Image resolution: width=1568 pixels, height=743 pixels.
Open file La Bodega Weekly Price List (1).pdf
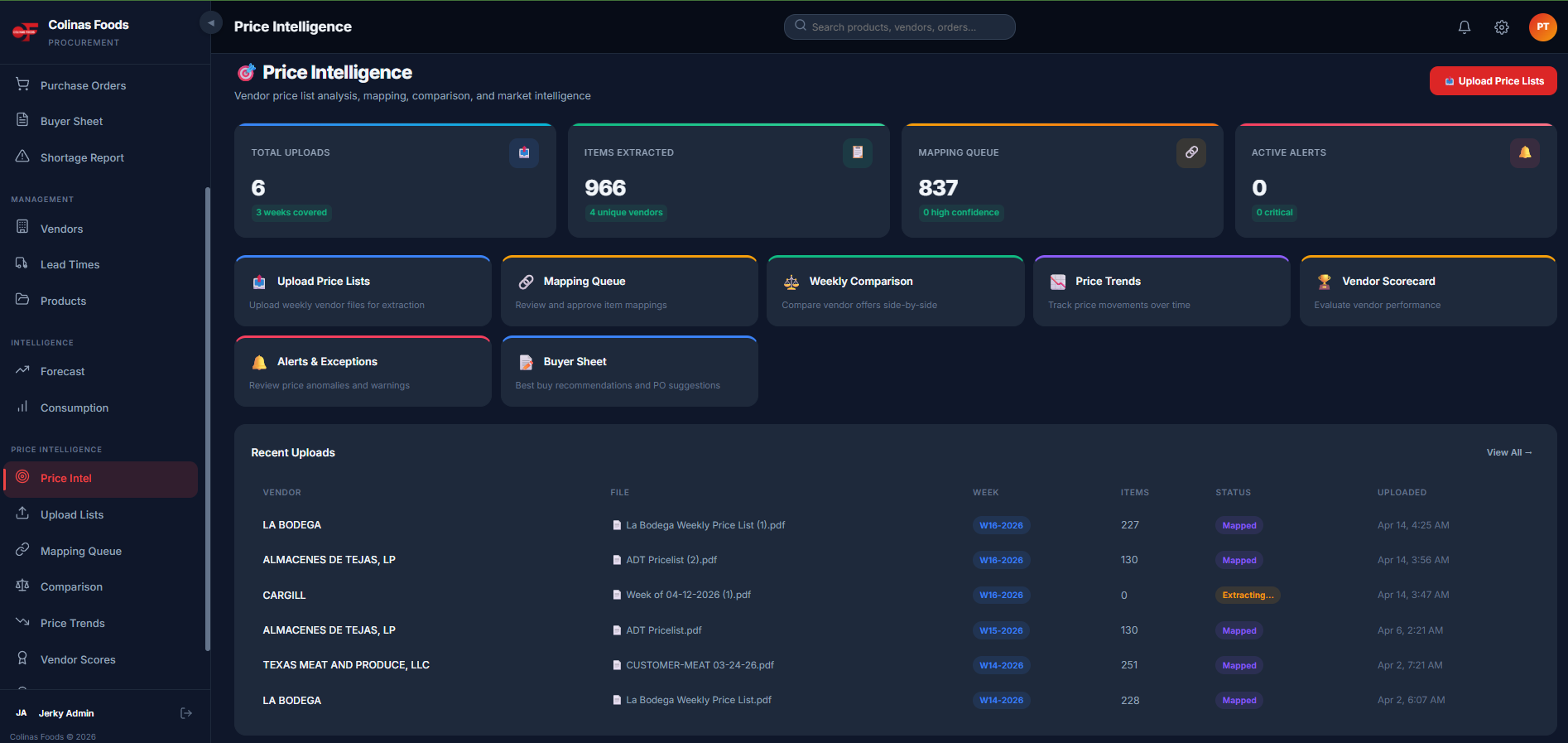(705, 525)
